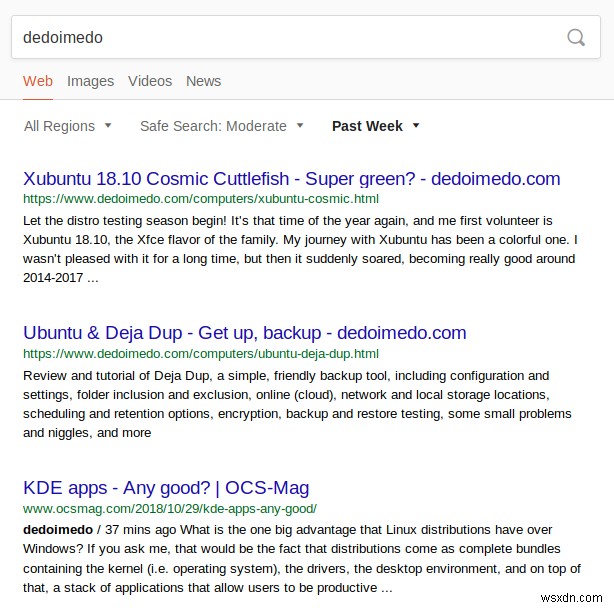The width and height of the screenshot is (614, 608).
Task: Open the Images results tab
Action: pyautogui.click(x=90, y=81)
